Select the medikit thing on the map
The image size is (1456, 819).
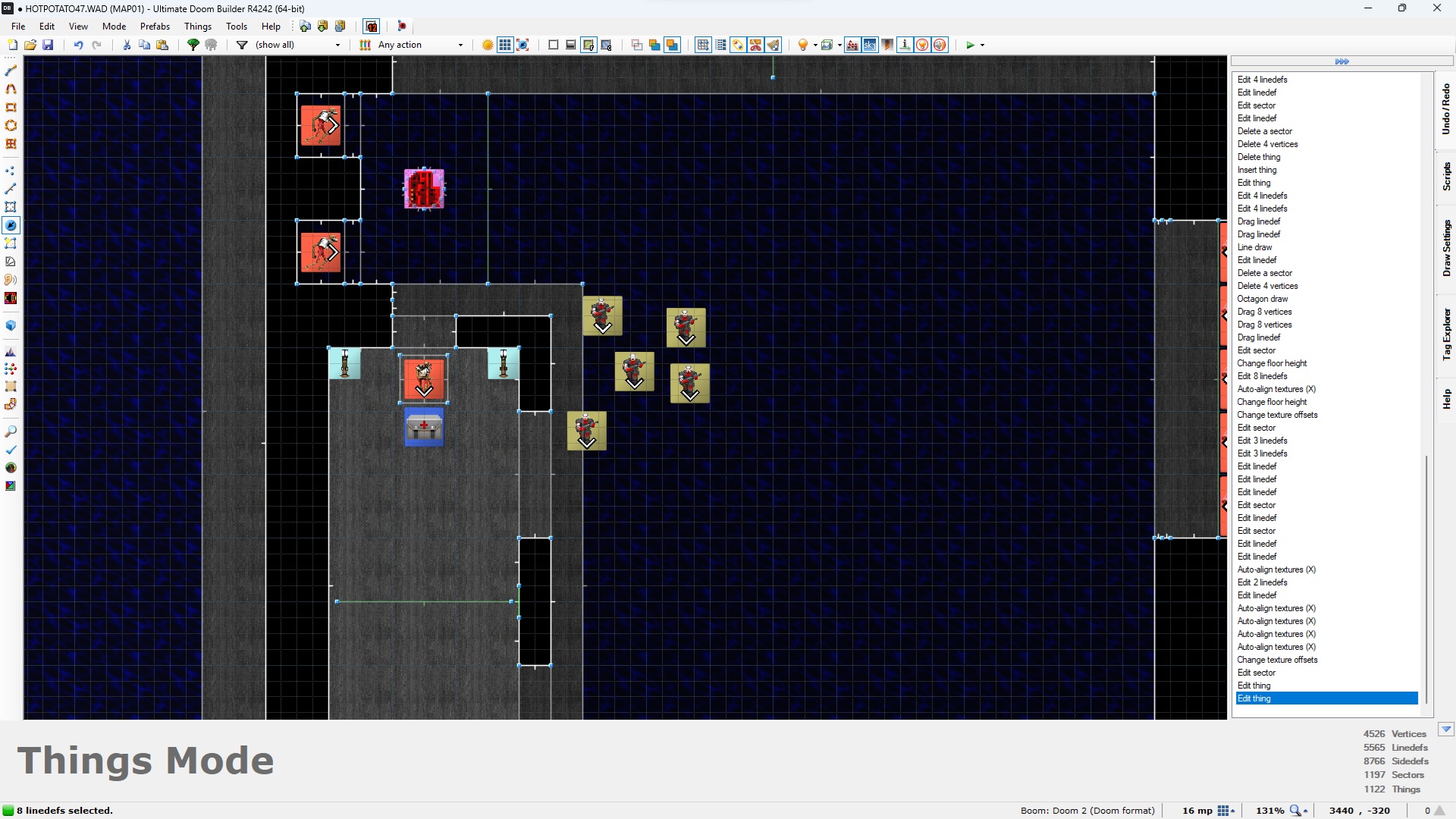tap(424, 428)
